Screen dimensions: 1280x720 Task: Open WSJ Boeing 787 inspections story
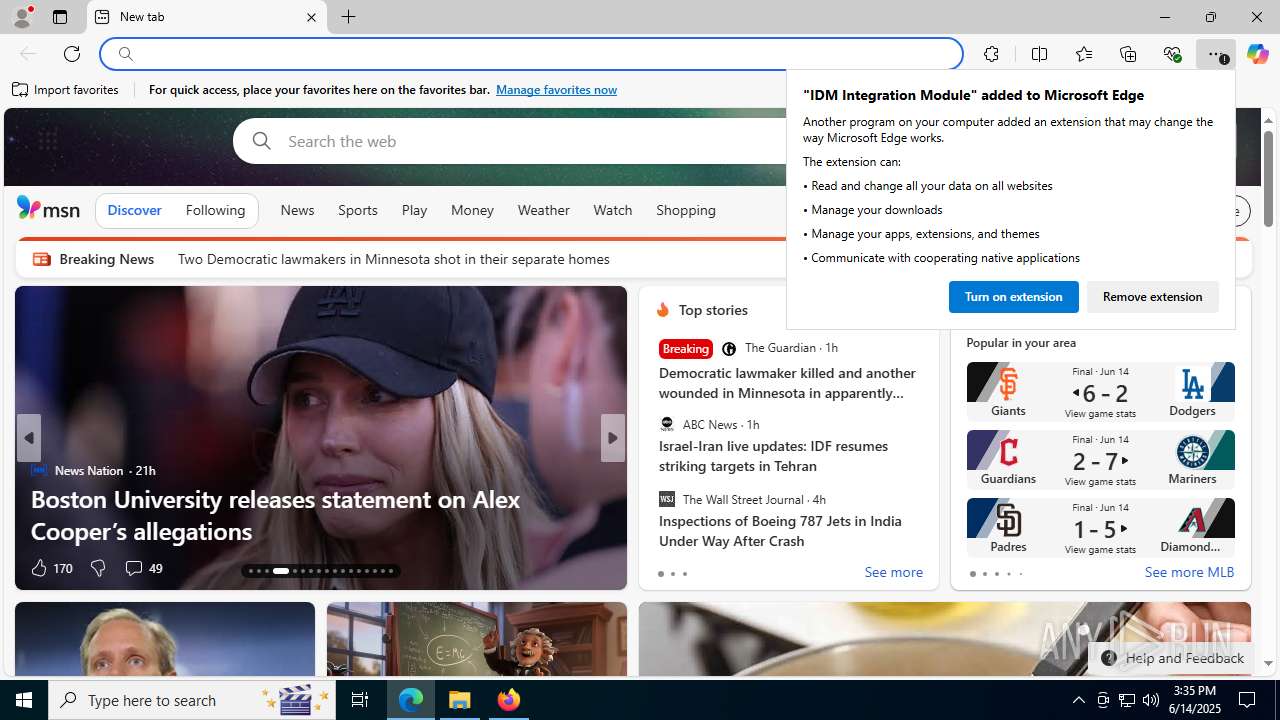pos(780,531)
